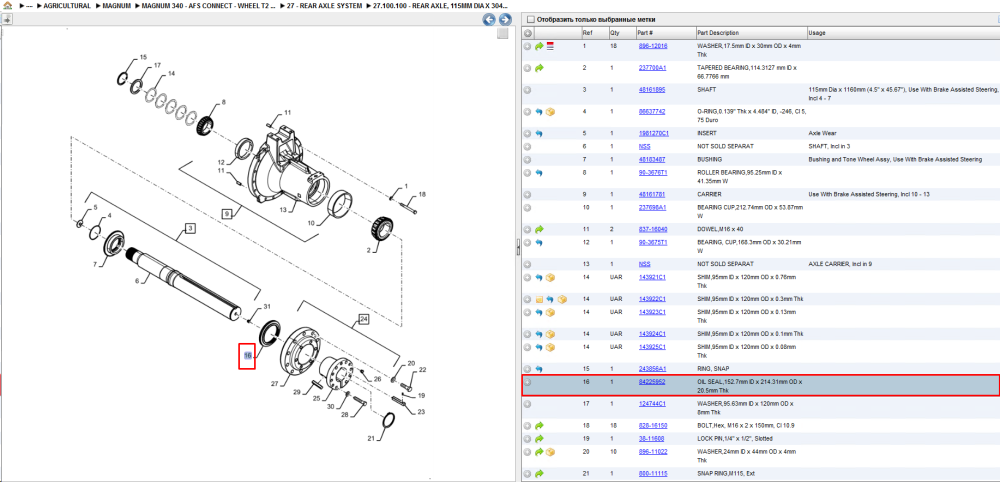Click green arrow icon in SNAP RING 800-11115 row
Image resolution: width=1000 pixels, height=482 pixels.
539,474
